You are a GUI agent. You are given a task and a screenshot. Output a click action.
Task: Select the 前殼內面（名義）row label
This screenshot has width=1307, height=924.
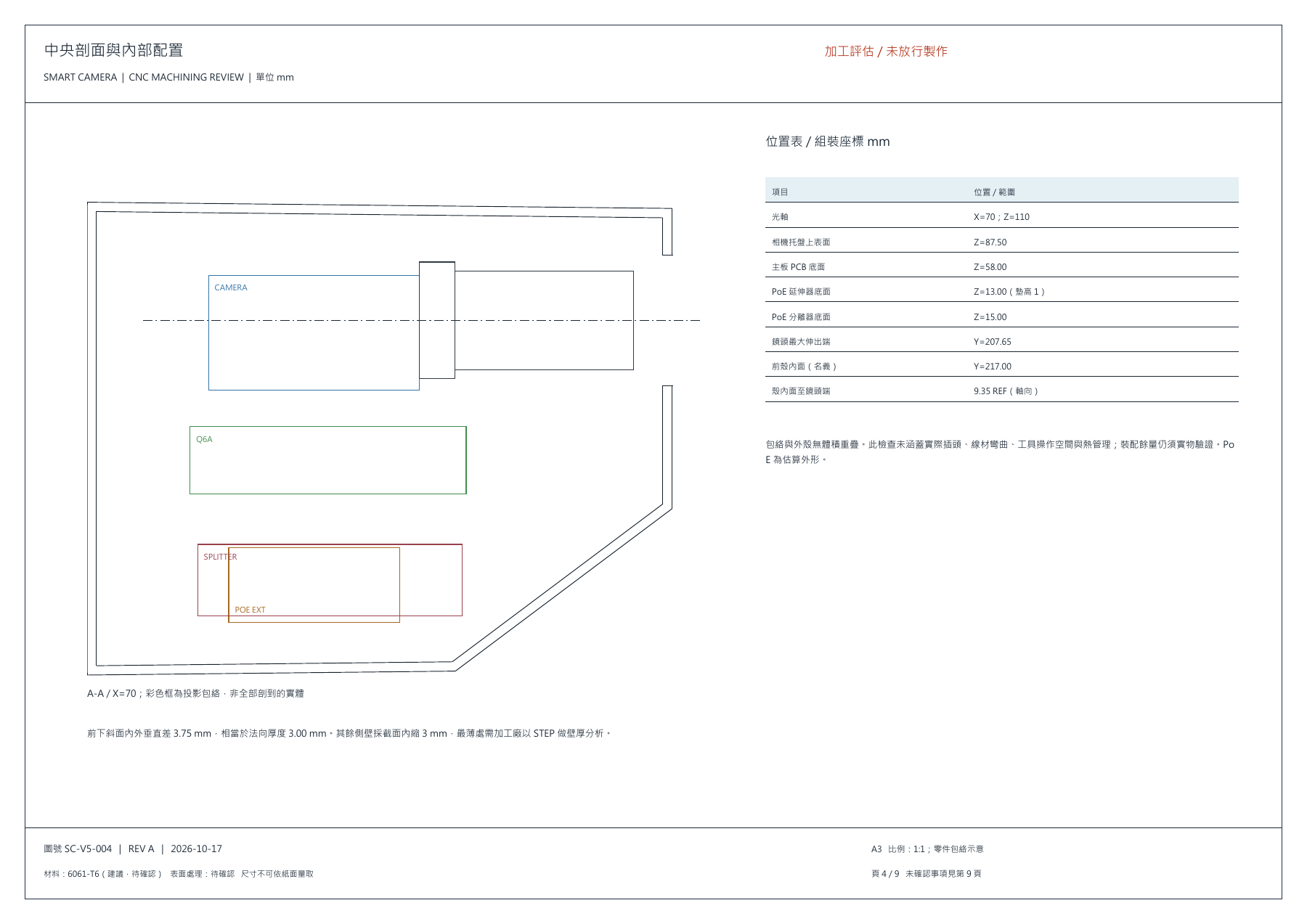point(805,367)
